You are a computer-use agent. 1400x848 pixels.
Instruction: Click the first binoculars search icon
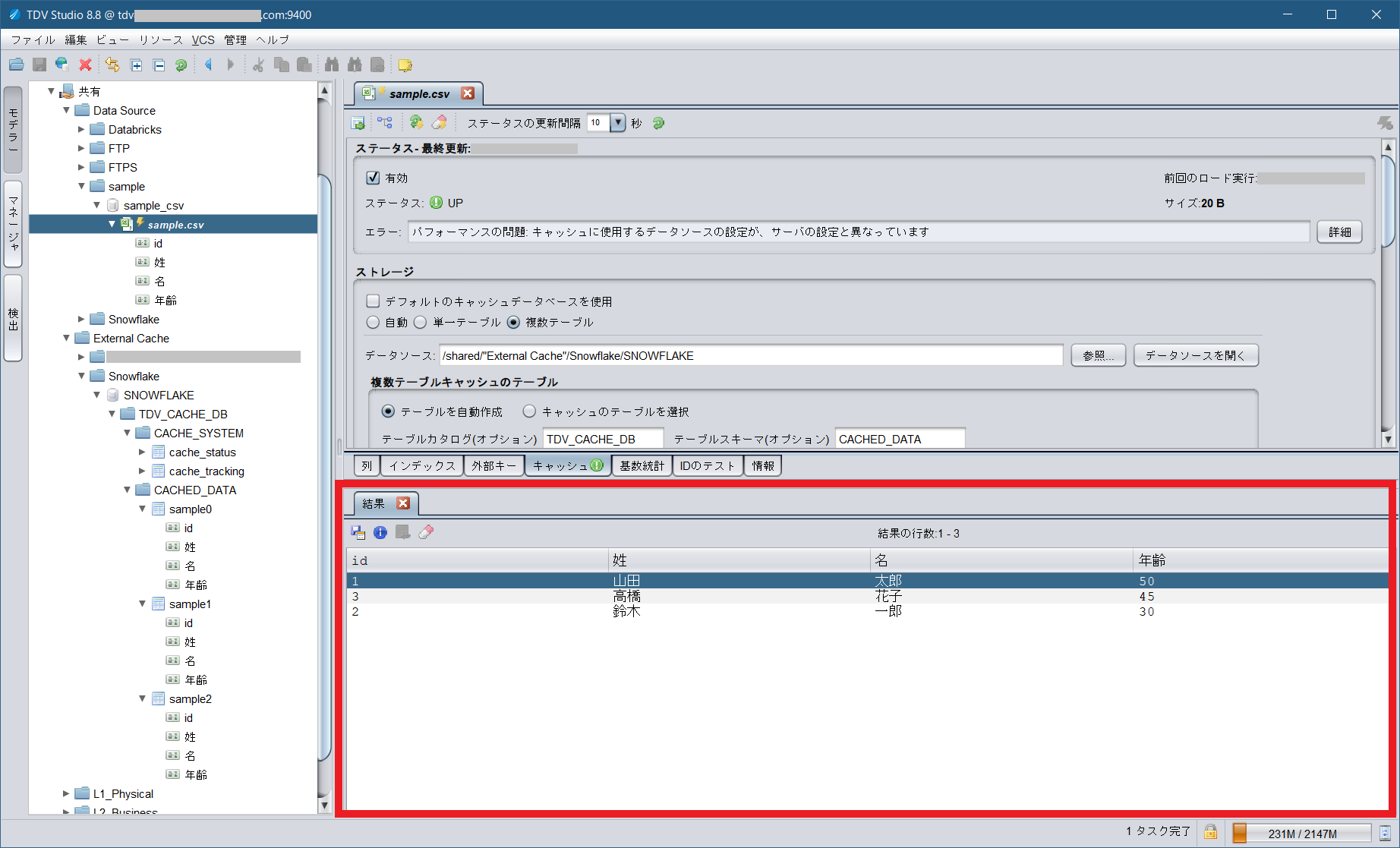tap(332, 65)
